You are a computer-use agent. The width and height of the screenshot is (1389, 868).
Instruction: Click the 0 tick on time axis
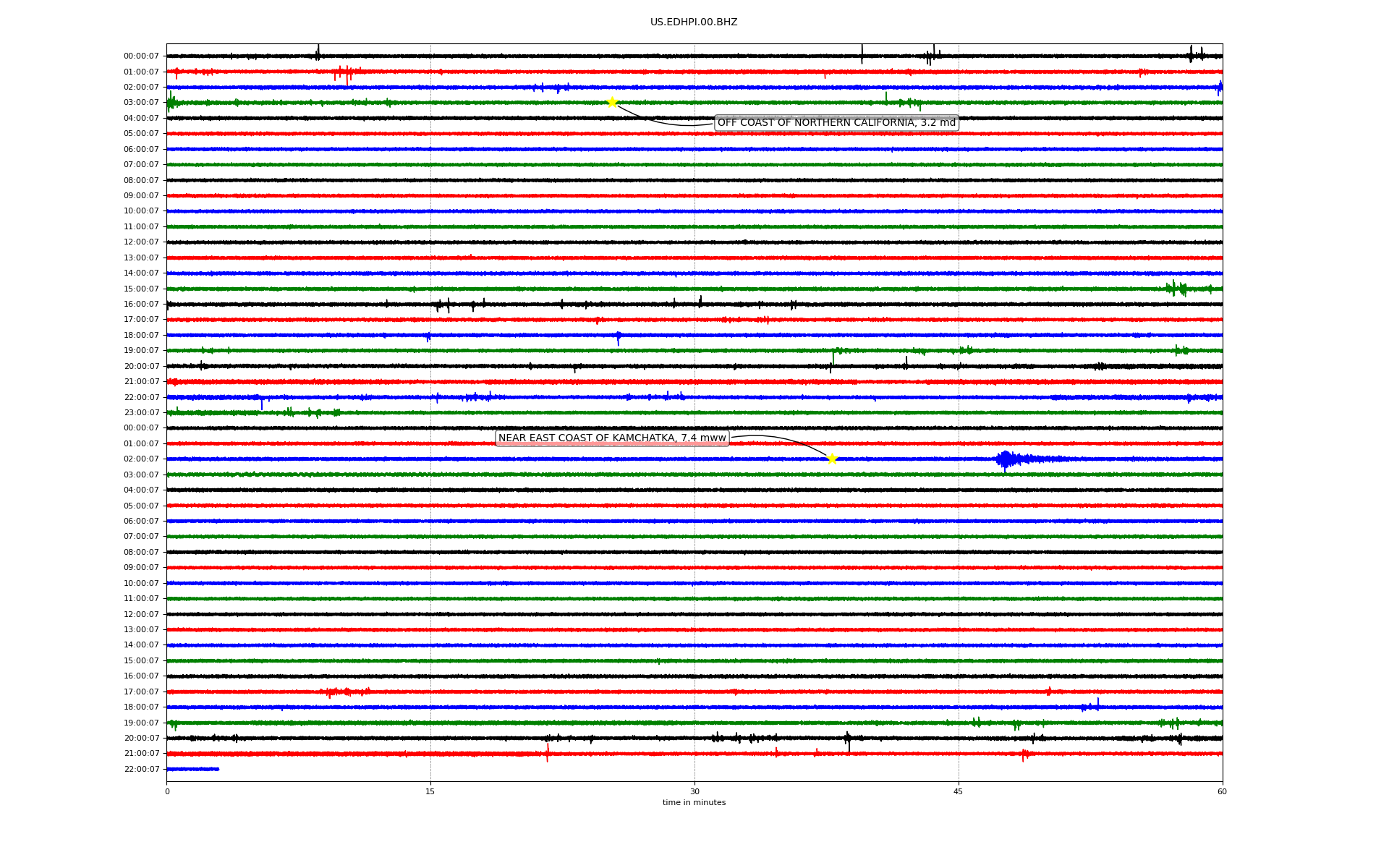pyautogui.click(x=167, y=791)
